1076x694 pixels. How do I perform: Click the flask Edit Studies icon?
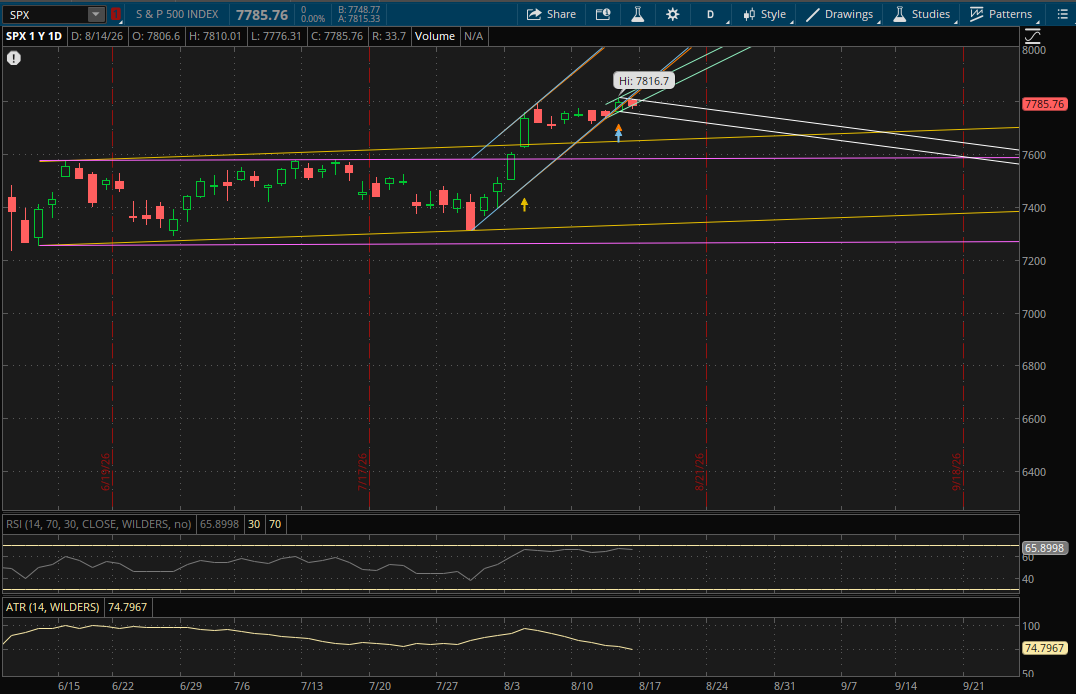pos(638,14)
